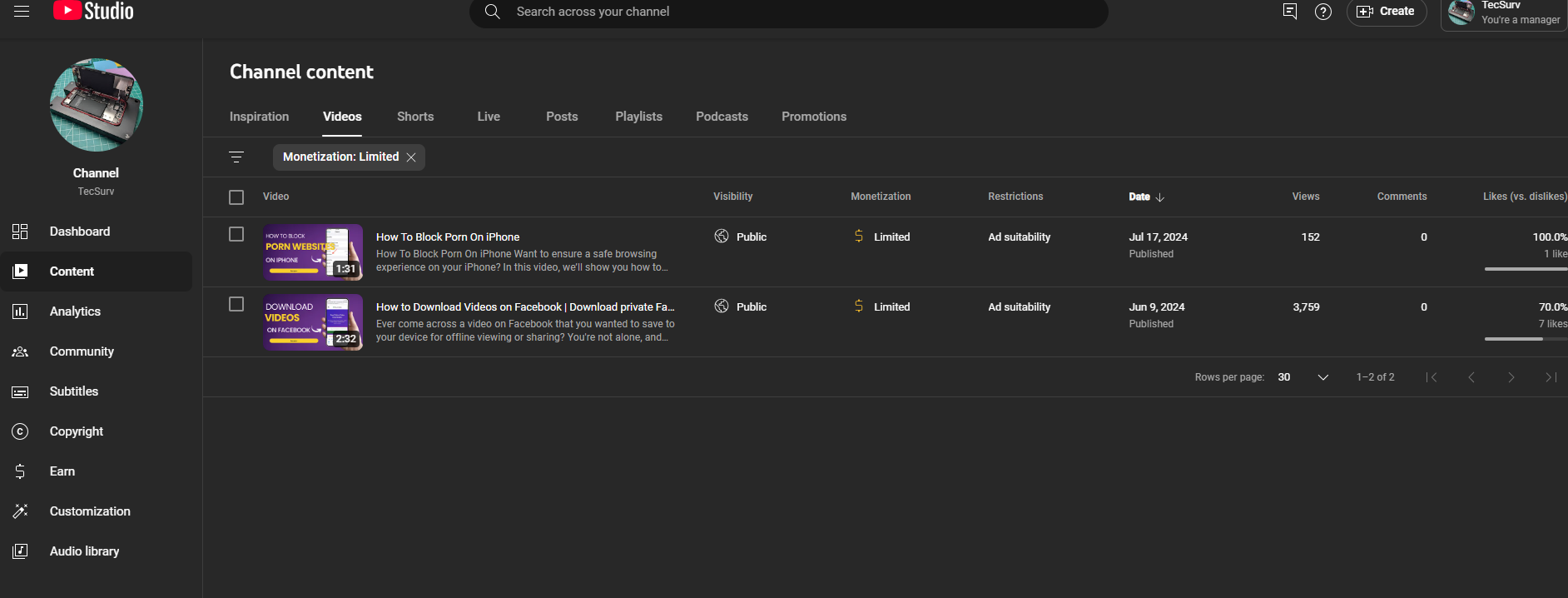Go to the previous page of results
The image size is (1568, 598).
(1471, 377)
